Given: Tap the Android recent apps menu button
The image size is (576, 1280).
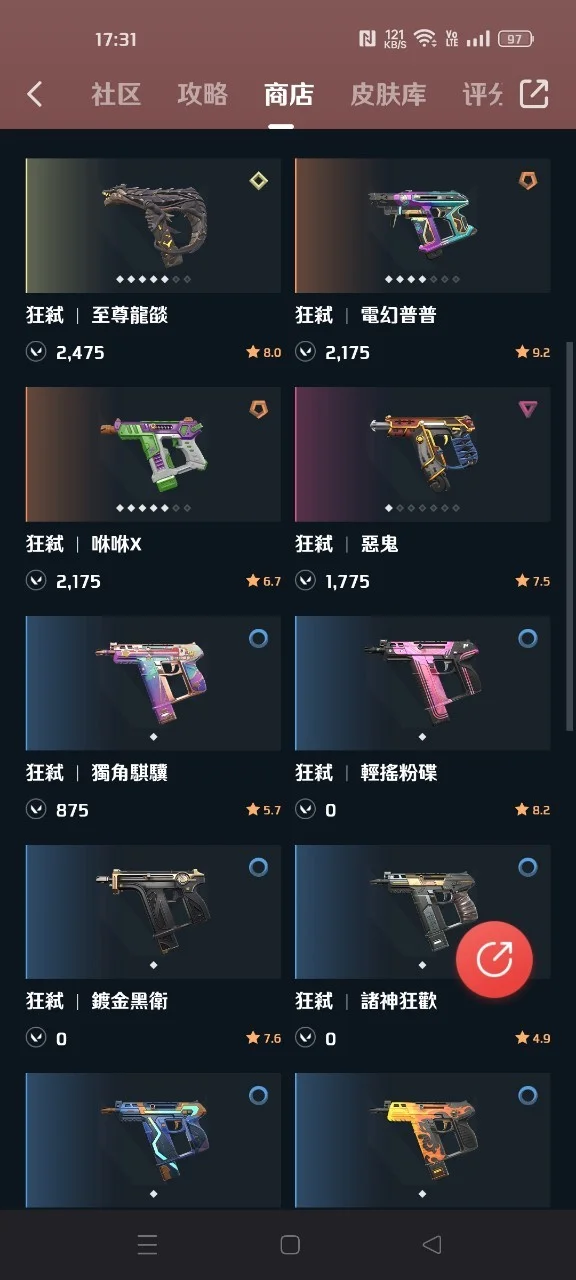Looking at the screenshot, I should tap(147, 1244).
